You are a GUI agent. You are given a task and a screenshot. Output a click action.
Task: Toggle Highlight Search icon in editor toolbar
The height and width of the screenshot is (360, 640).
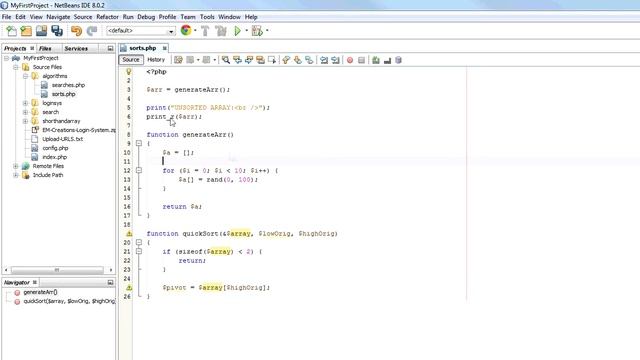tap(260, 60)
